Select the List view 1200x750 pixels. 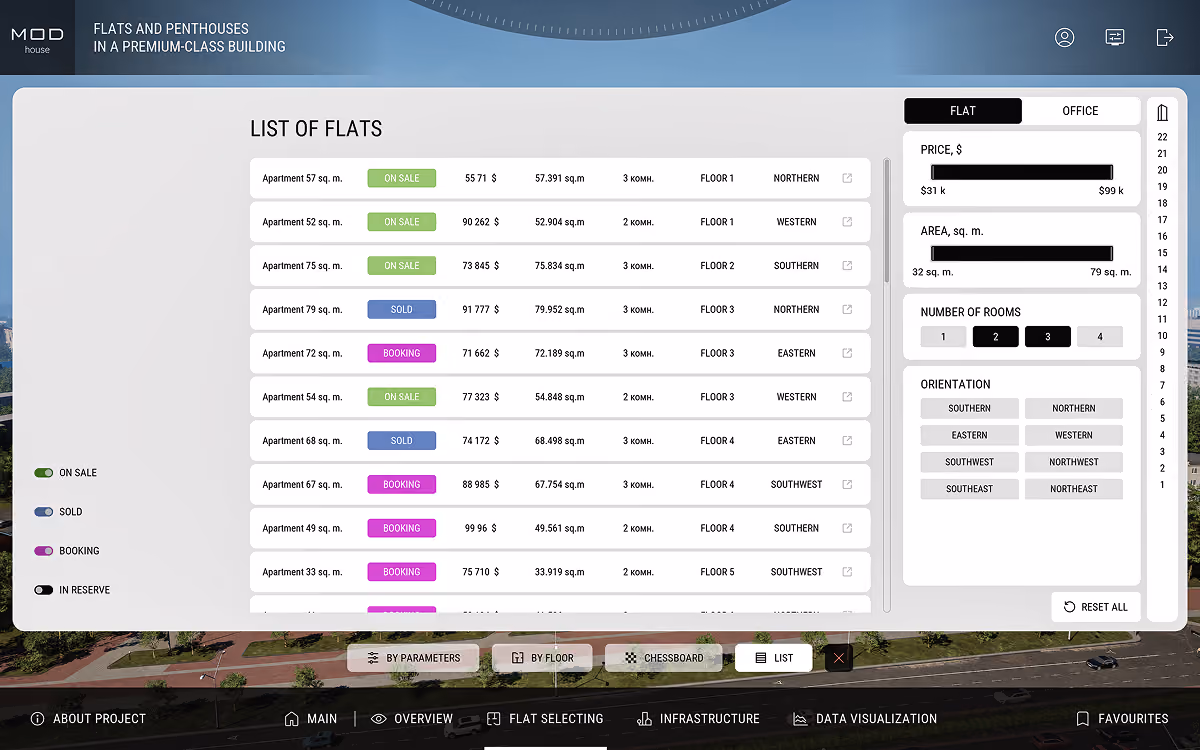click(773, 658)
